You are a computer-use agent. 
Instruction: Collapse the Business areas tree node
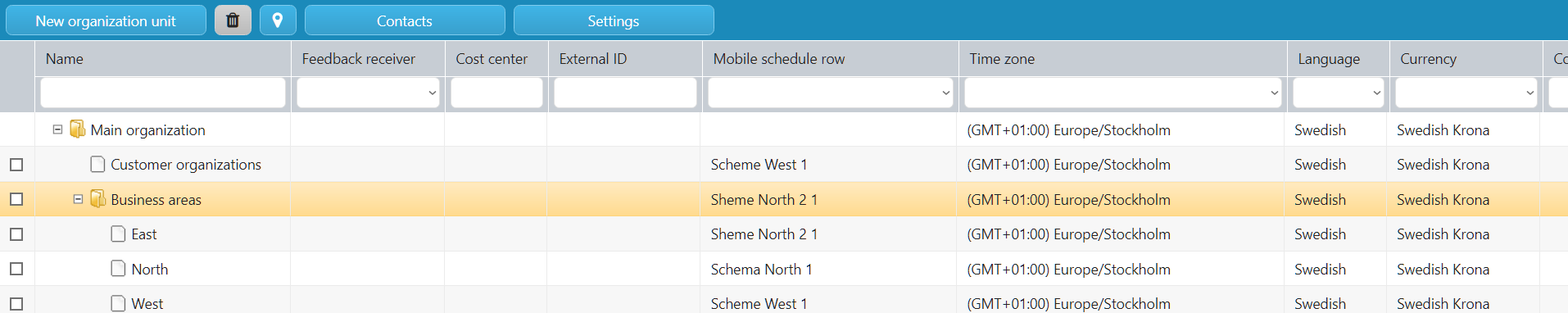78,199
